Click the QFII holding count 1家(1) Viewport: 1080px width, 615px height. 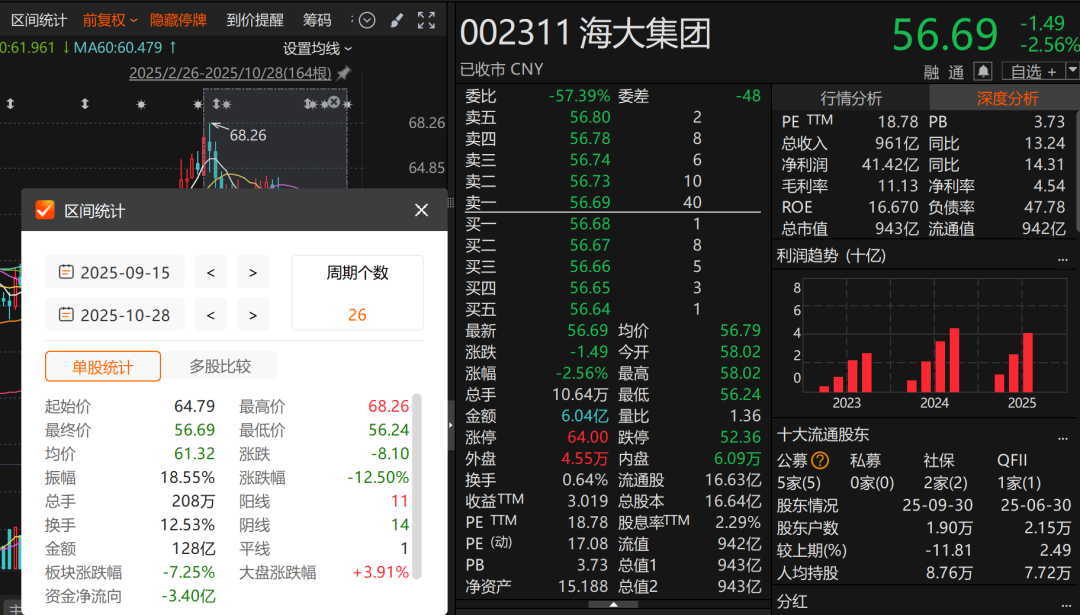pyautogui.click(x=1019, y=483)
